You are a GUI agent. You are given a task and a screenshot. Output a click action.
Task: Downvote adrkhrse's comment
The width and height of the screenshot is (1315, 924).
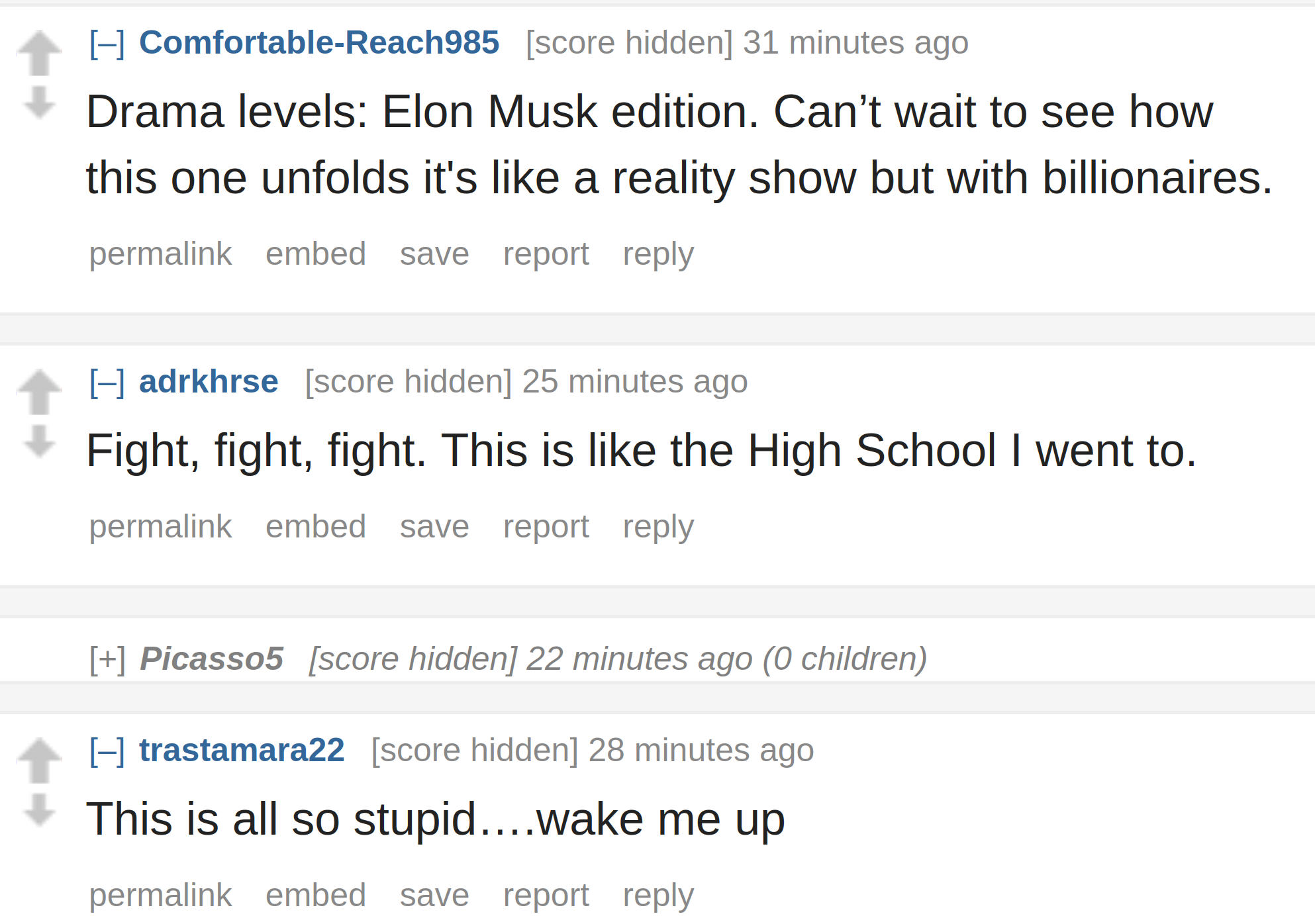39,441
